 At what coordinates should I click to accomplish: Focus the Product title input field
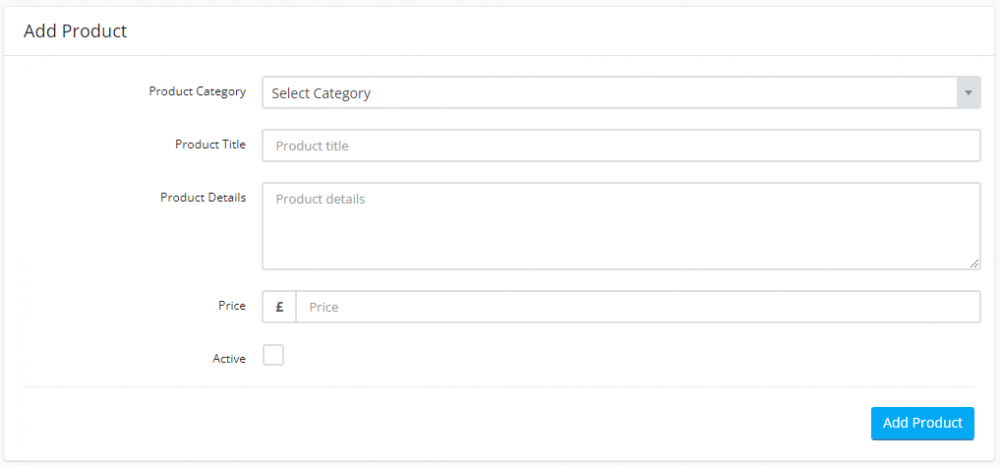click(620, 146)
